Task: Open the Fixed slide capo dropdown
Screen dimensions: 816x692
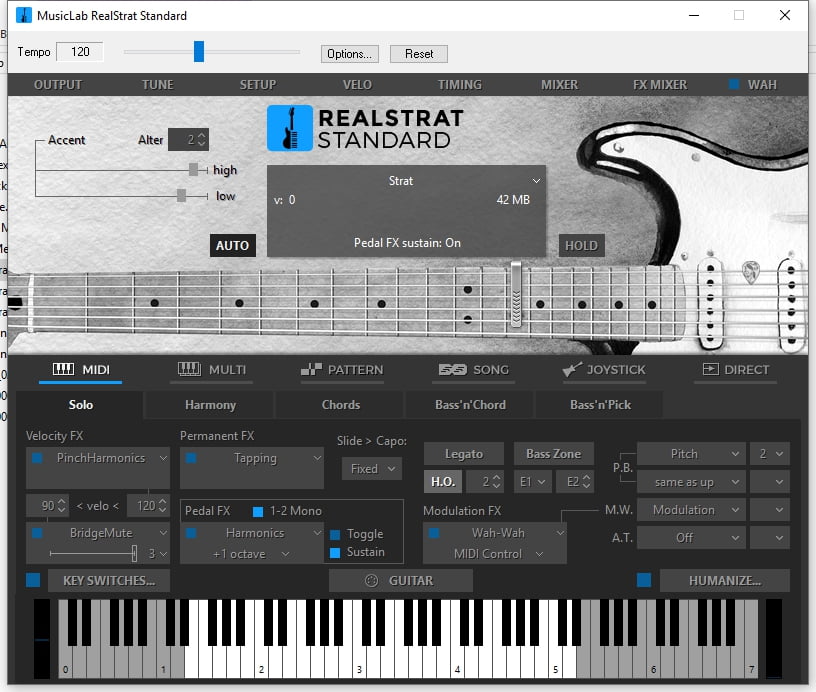Action: click(x=372, y=469)
